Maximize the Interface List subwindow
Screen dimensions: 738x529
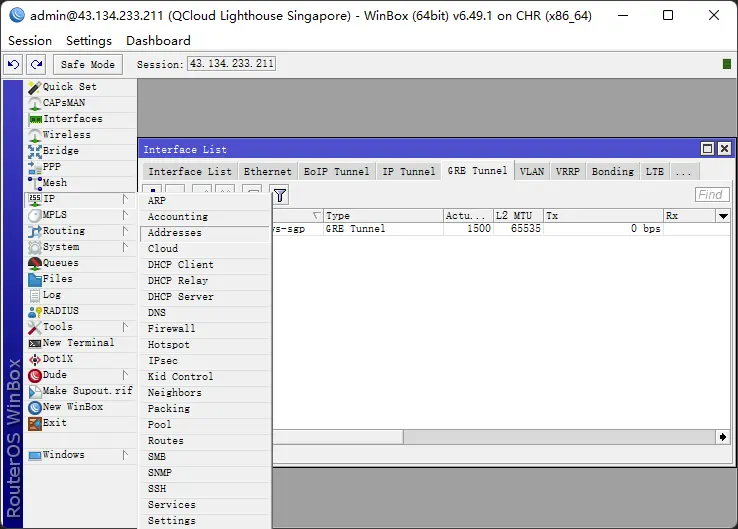click(707, 149)
